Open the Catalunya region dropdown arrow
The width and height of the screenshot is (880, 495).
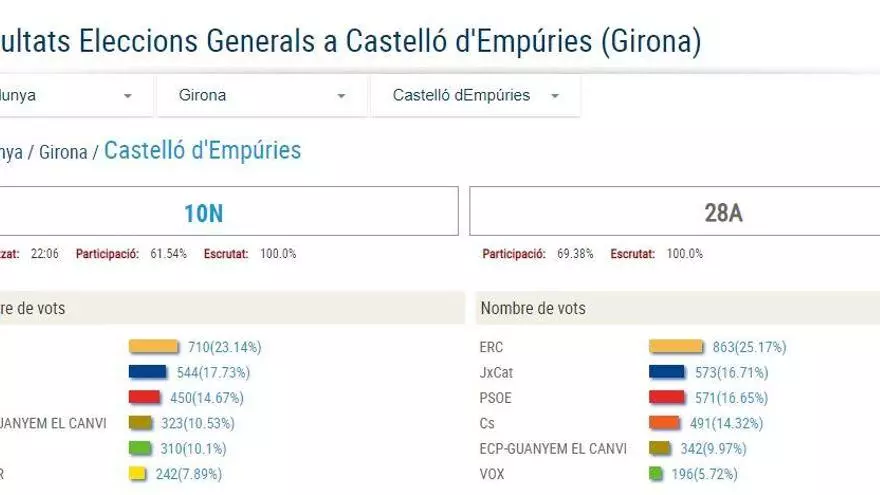coord(127,96)
